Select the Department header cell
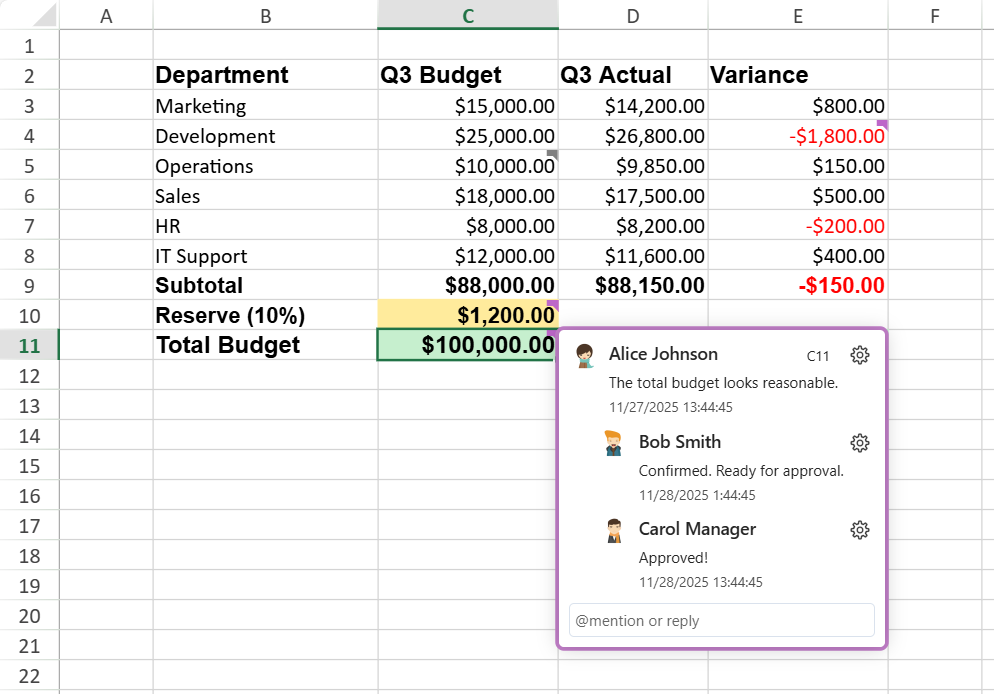This screenshot has height=694, width=994. click(265, 75)
